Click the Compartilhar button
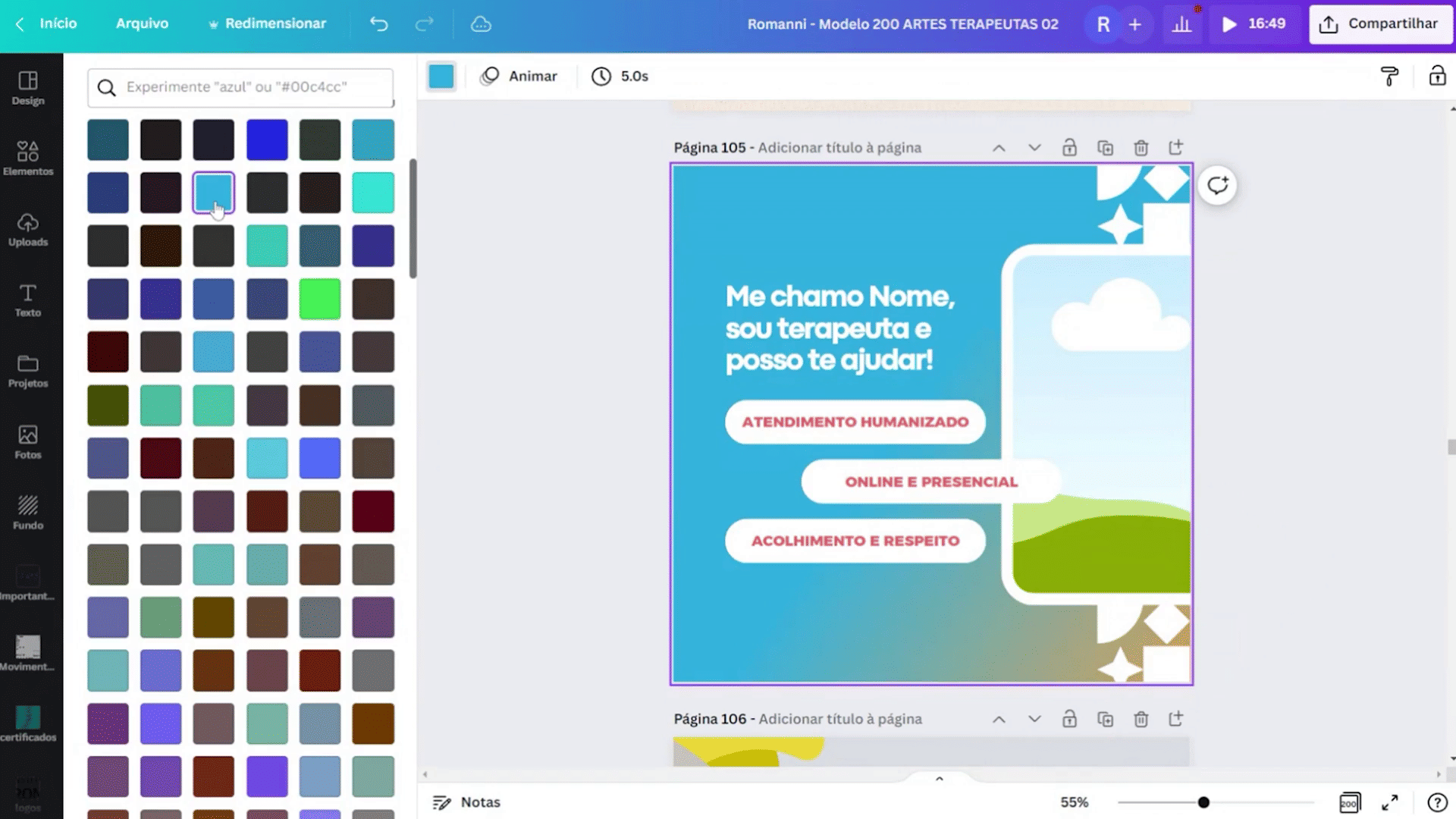This screenshot has height=819, width=1456. pyautogui.click(x=1379, y=24)
